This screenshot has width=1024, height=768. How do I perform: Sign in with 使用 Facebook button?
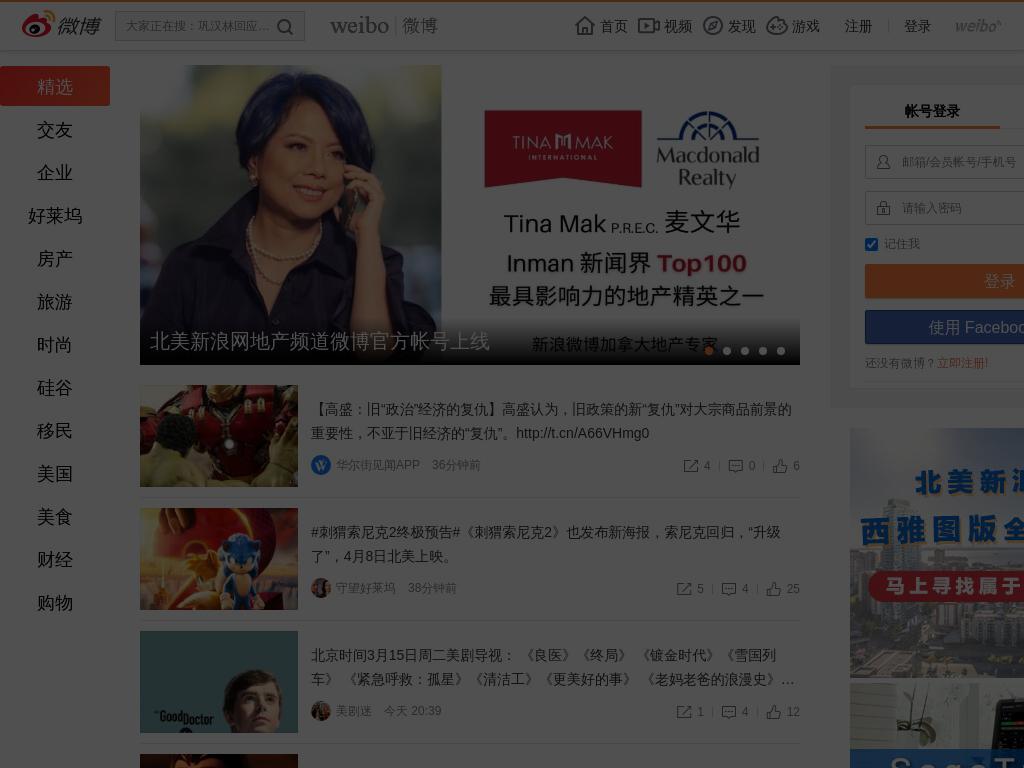tap(944, 327)
